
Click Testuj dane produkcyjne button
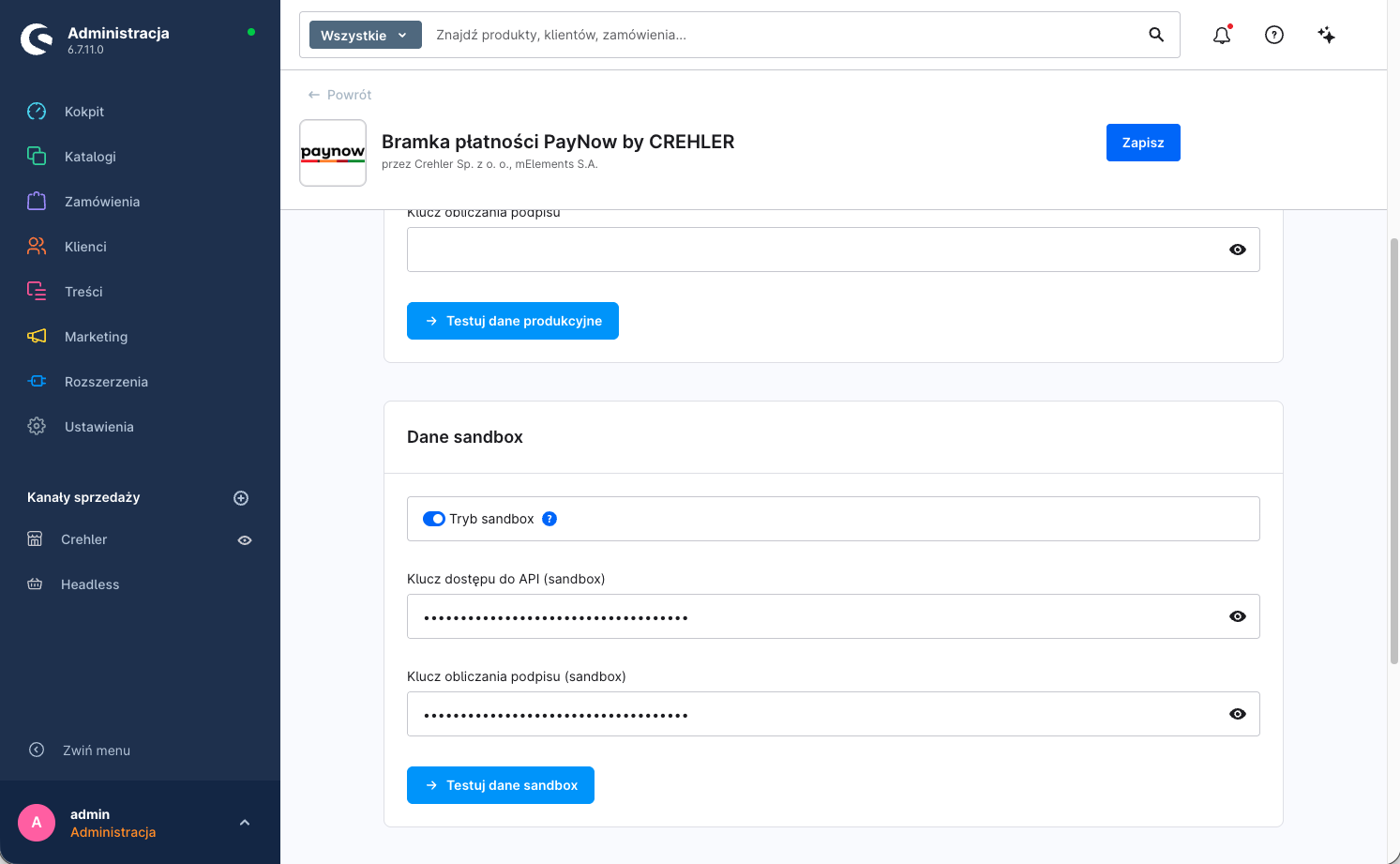[513, 321]
